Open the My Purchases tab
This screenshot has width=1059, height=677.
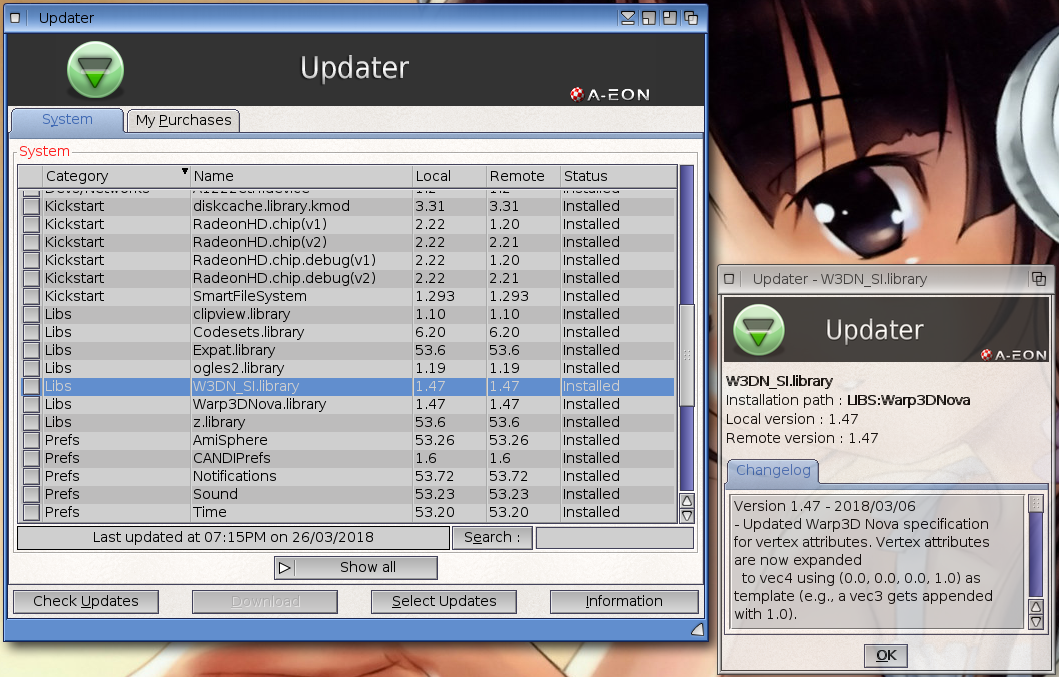click(x=183, y=120)
